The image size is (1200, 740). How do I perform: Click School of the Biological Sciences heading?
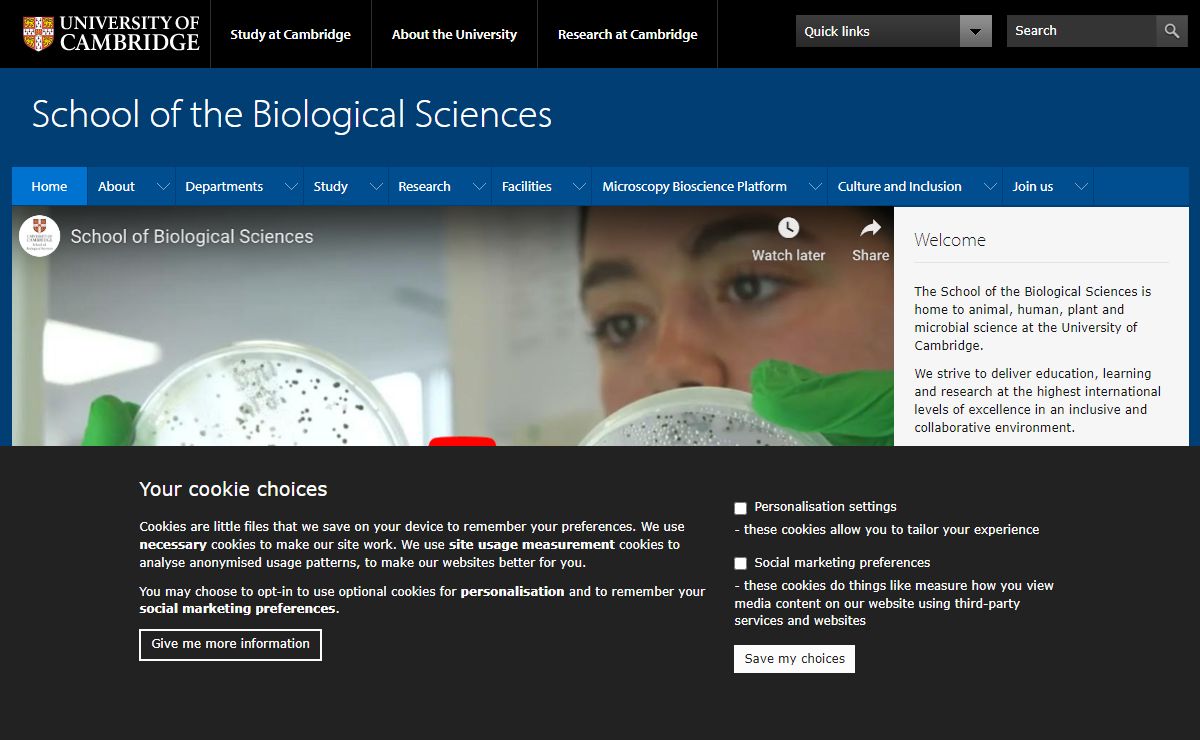[291, 114]
